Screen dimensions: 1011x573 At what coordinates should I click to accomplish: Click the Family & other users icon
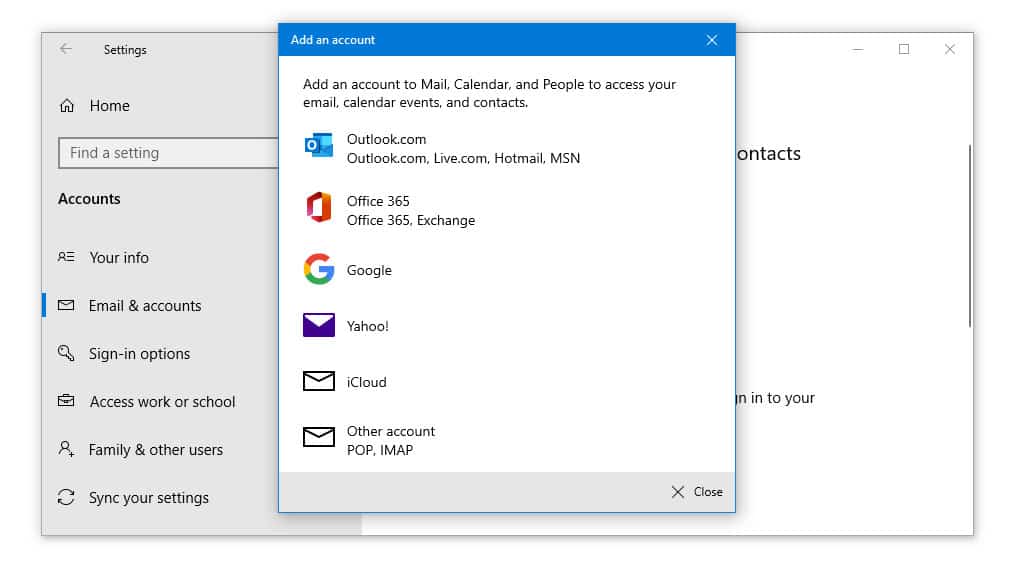pos(66,449)
